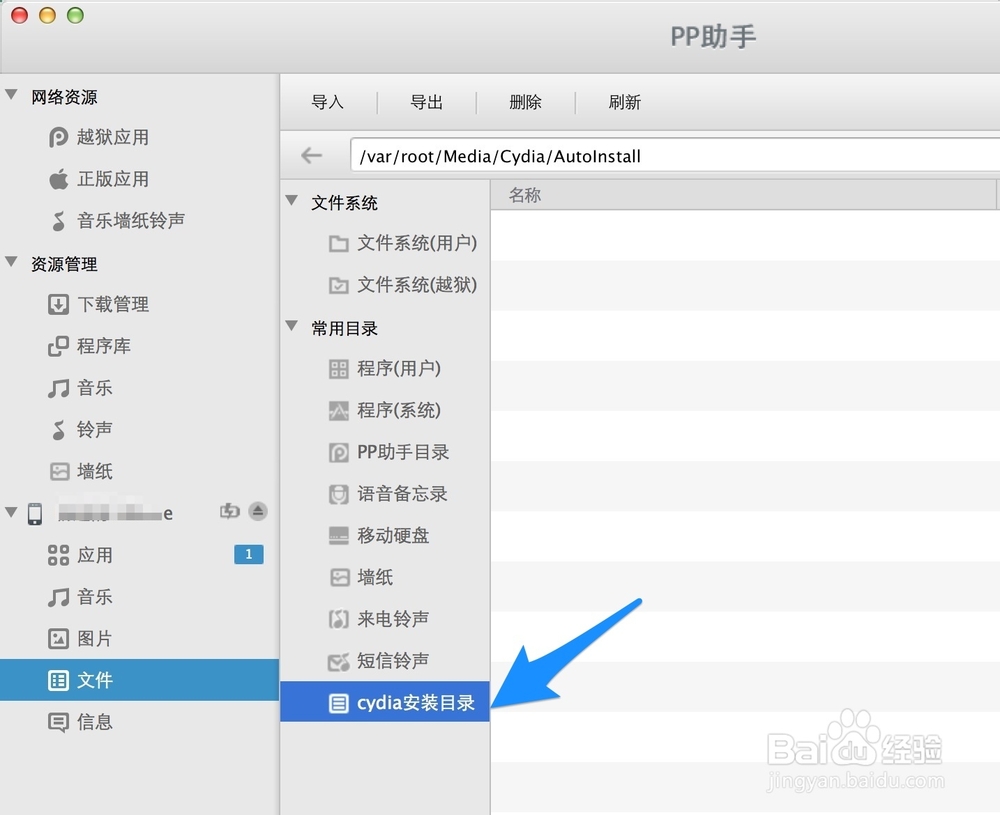Image resolution: width=1000 pixels, height=815 pixels.
Task: Click the 程序(系统) app icon
Action: coord(339,411)
